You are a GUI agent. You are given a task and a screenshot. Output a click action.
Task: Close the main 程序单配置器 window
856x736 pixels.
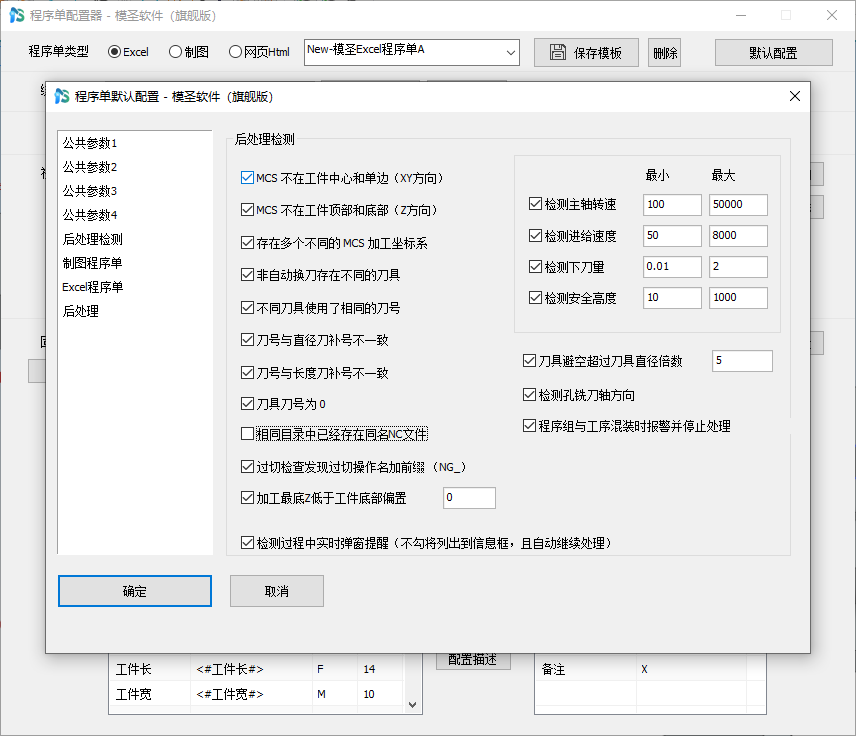(x=831, y=15)
